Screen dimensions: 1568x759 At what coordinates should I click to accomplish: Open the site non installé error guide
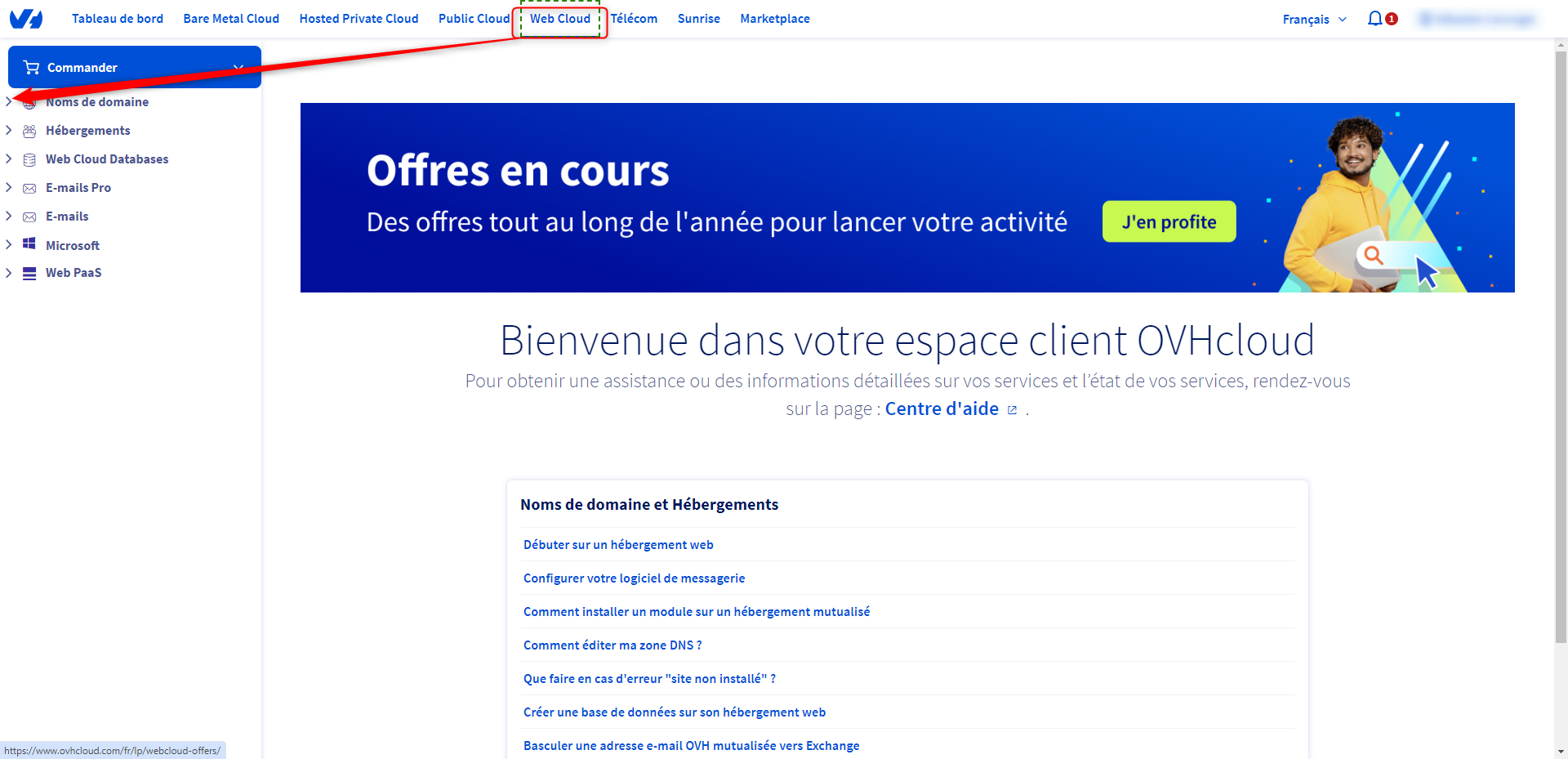[649, 679]
